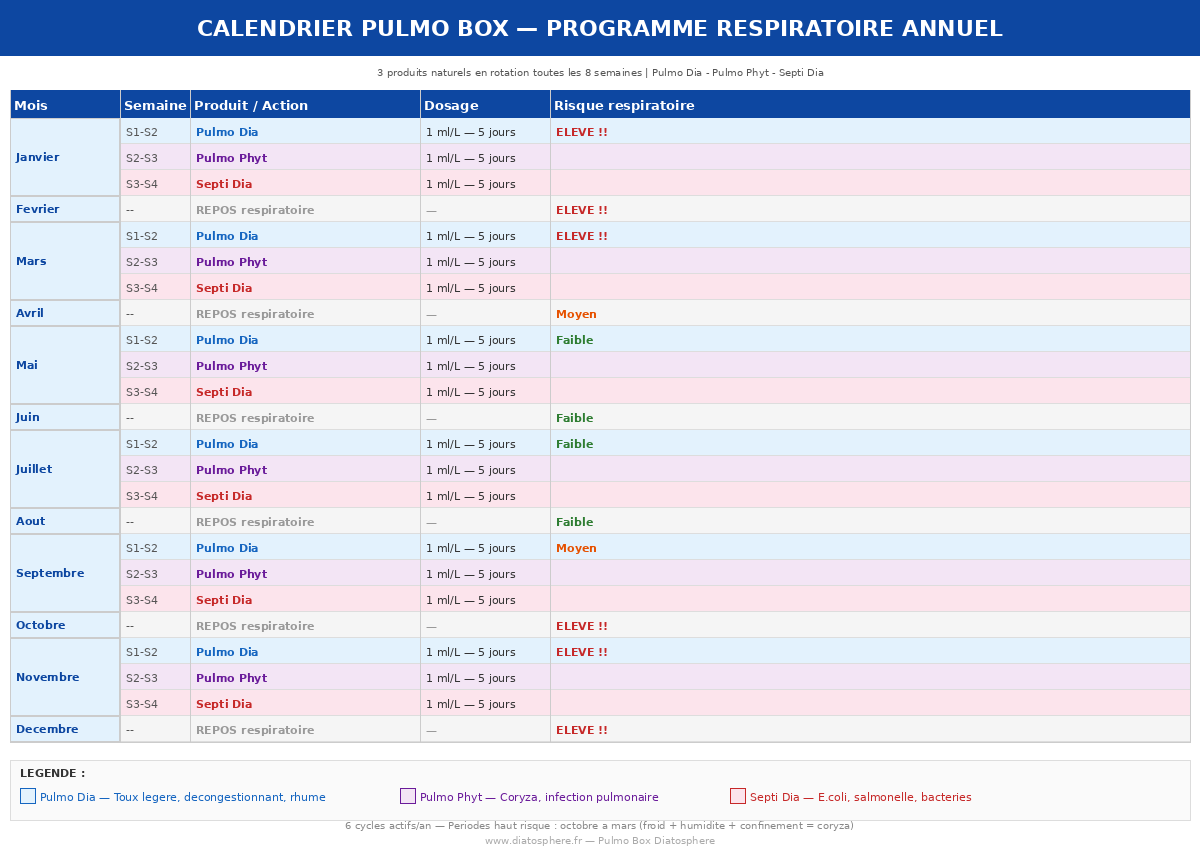This screenshot has width=1200, height=850.
Task: Click the S3-S4 week cell in Novembre
Action: pos(155,703)
